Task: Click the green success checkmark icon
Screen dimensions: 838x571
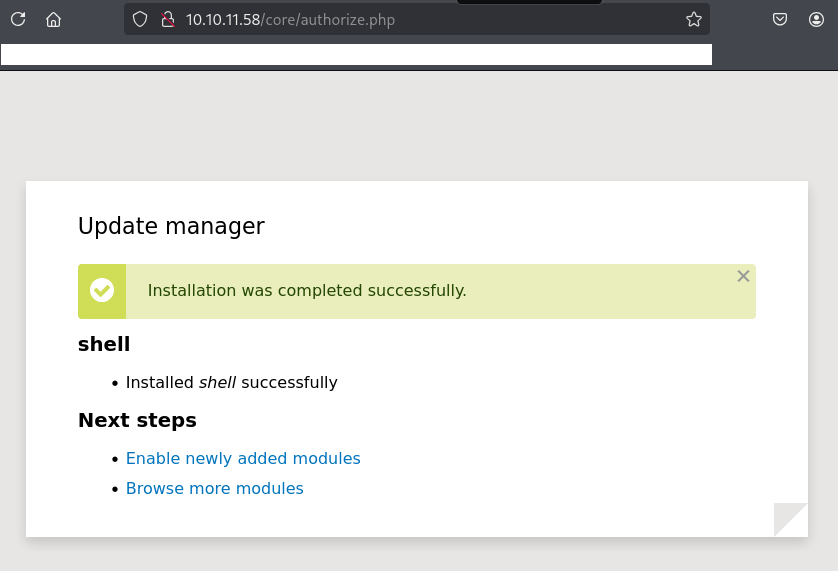Action: point(102,291)
